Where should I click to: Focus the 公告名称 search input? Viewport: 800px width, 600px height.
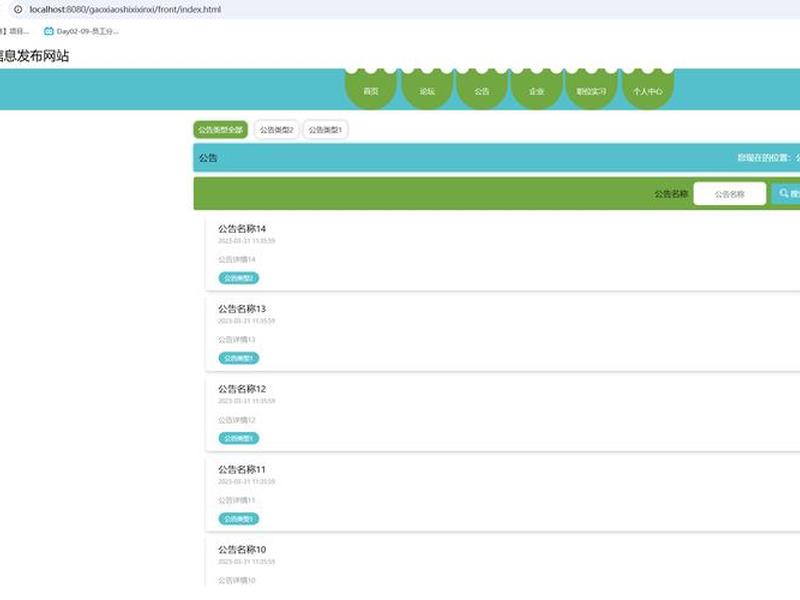pyautogui.click(x=730, y=194)
